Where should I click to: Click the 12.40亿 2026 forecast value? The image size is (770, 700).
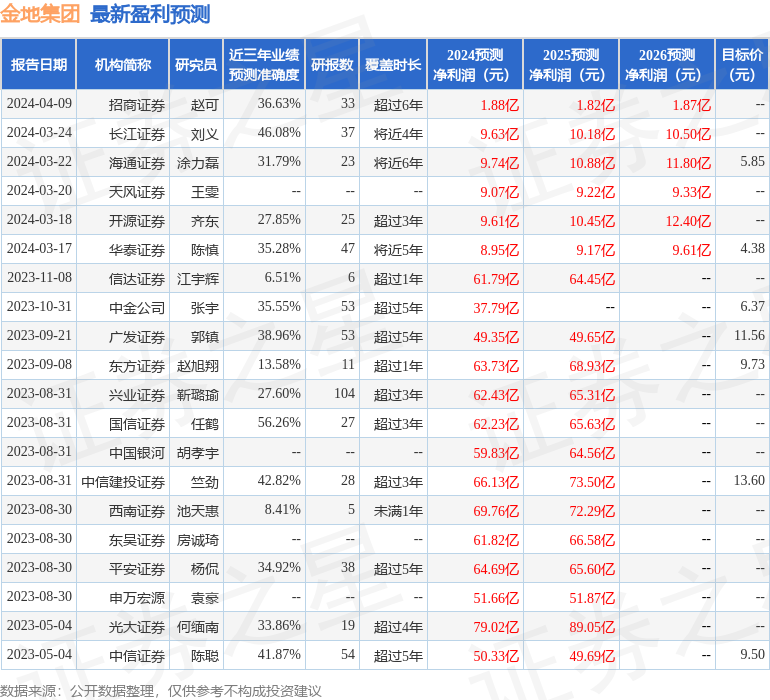click(688, 221)
